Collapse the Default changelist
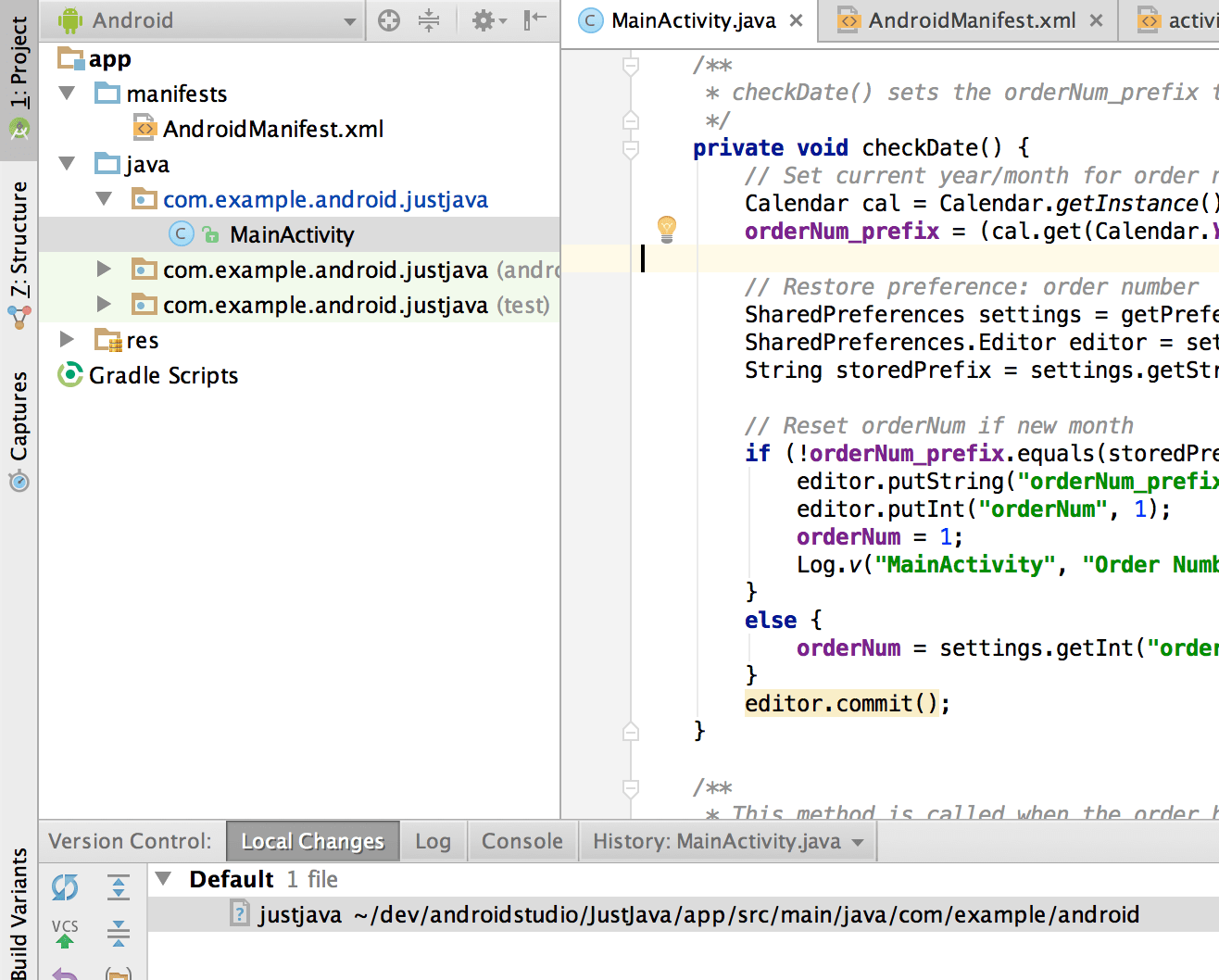This screenshot has width=1219, height=980. coord(163,878)
